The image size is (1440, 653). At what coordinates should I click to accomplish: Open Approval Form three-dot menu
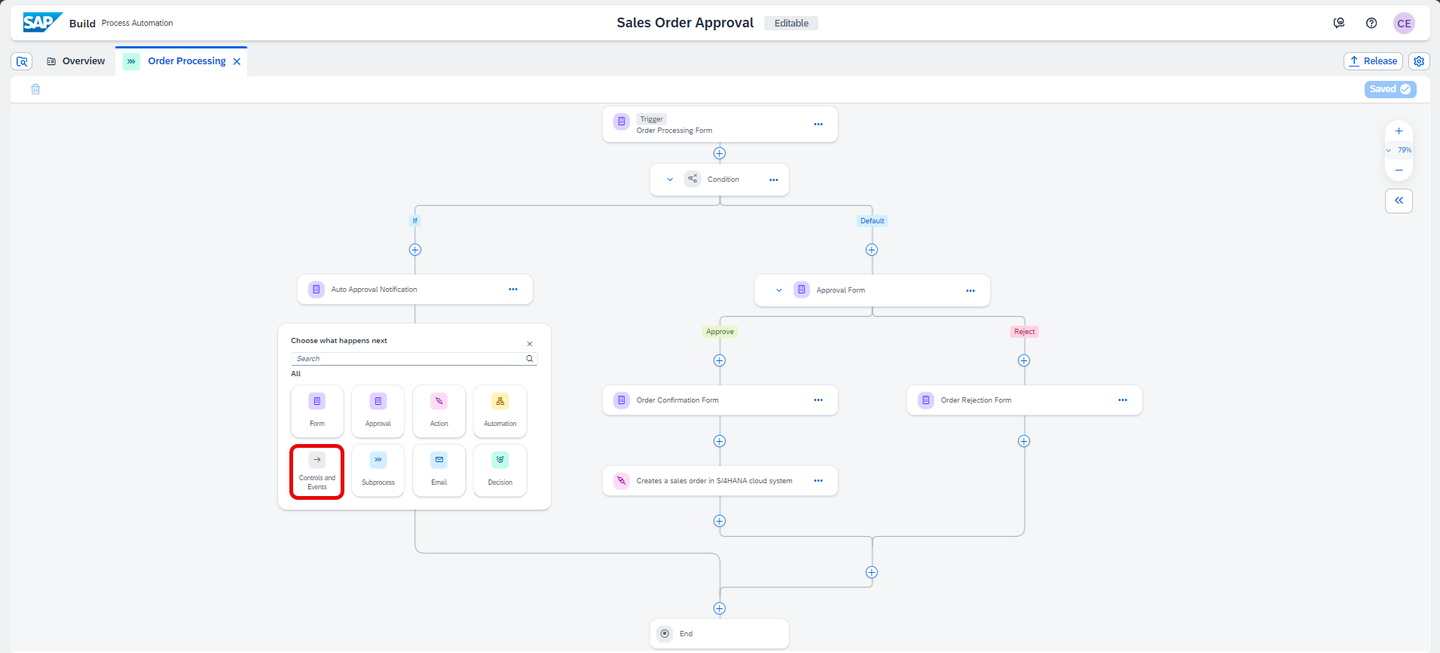[x=970, y=290]
